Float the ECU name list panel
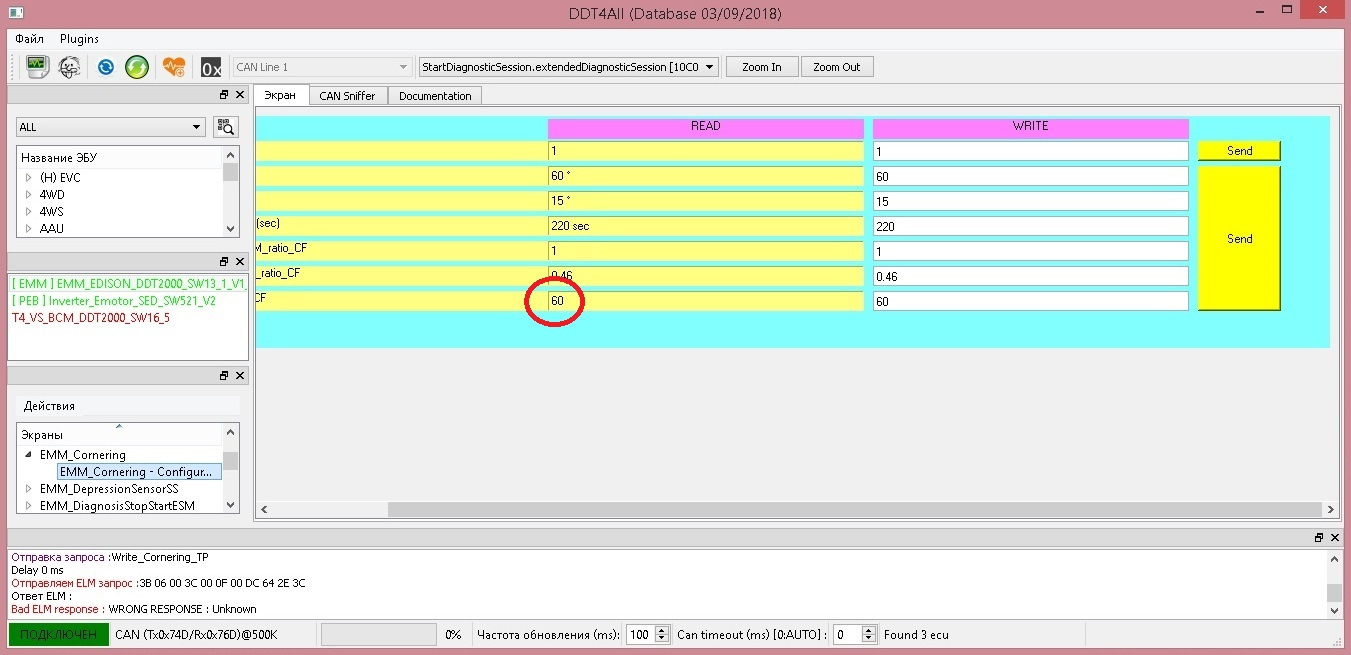The width and height of the screenshot is (1351, 655). (x=224, y=95)
